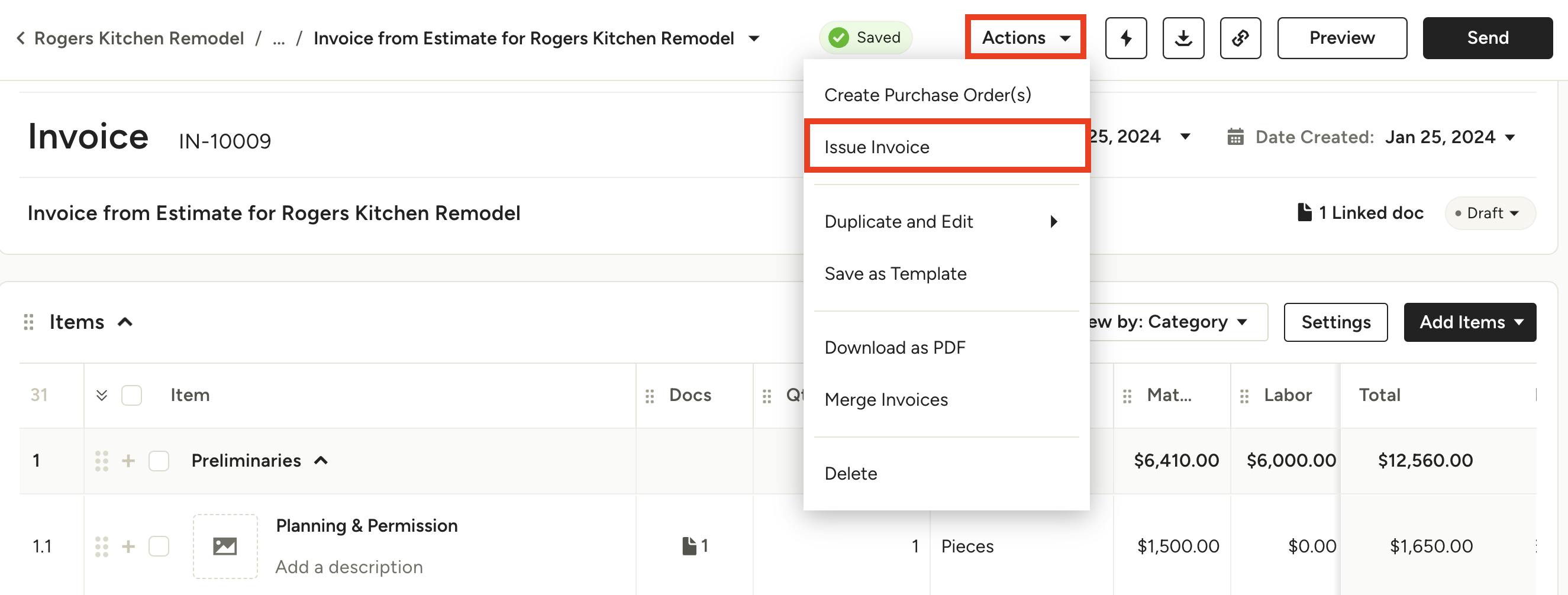Open the document icon in Planning & Permission row
This screenshot has height=595, width=1568.
pos(689,546)
